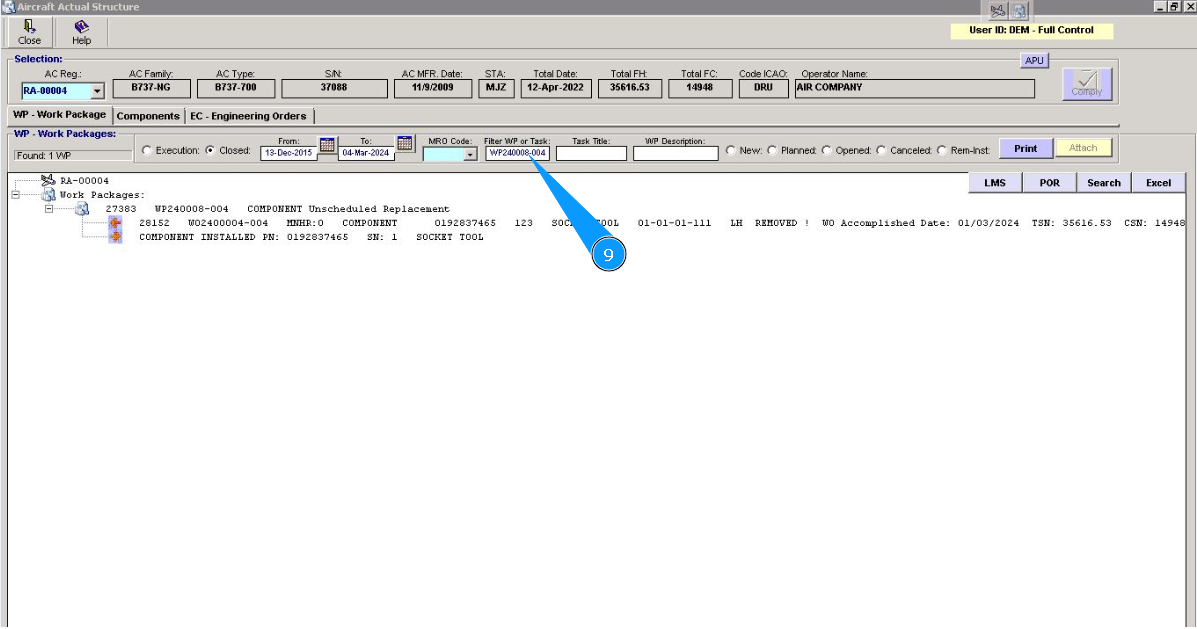Click the AC Family value B737-NG
The image size is (1197, 629).
(151, 89)
